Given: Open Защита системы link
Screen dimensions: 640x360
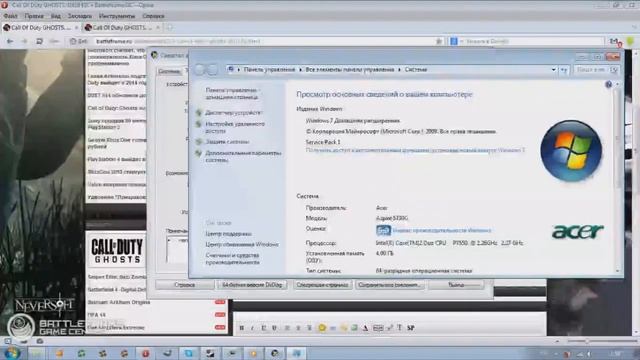Looking at the screenshot, I should coord(227,142).
